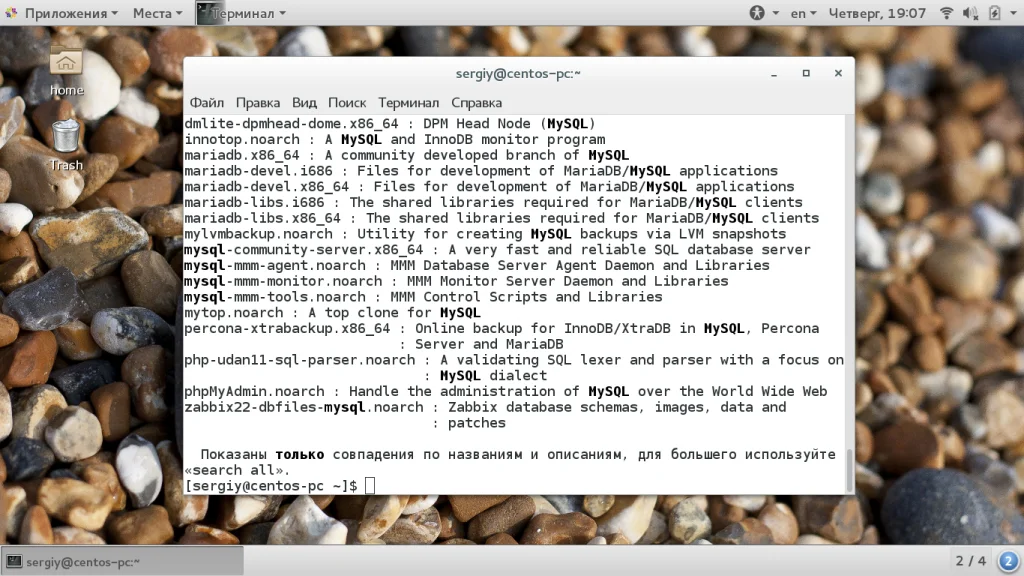
Task: Open the Правка menu in terminal
Action: 258,103
